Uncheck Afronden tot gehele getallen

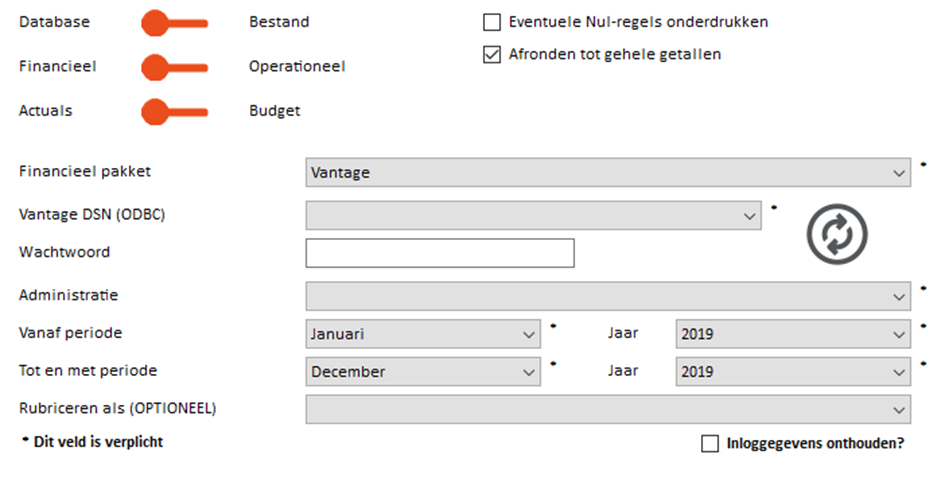[x=492, y=54]
